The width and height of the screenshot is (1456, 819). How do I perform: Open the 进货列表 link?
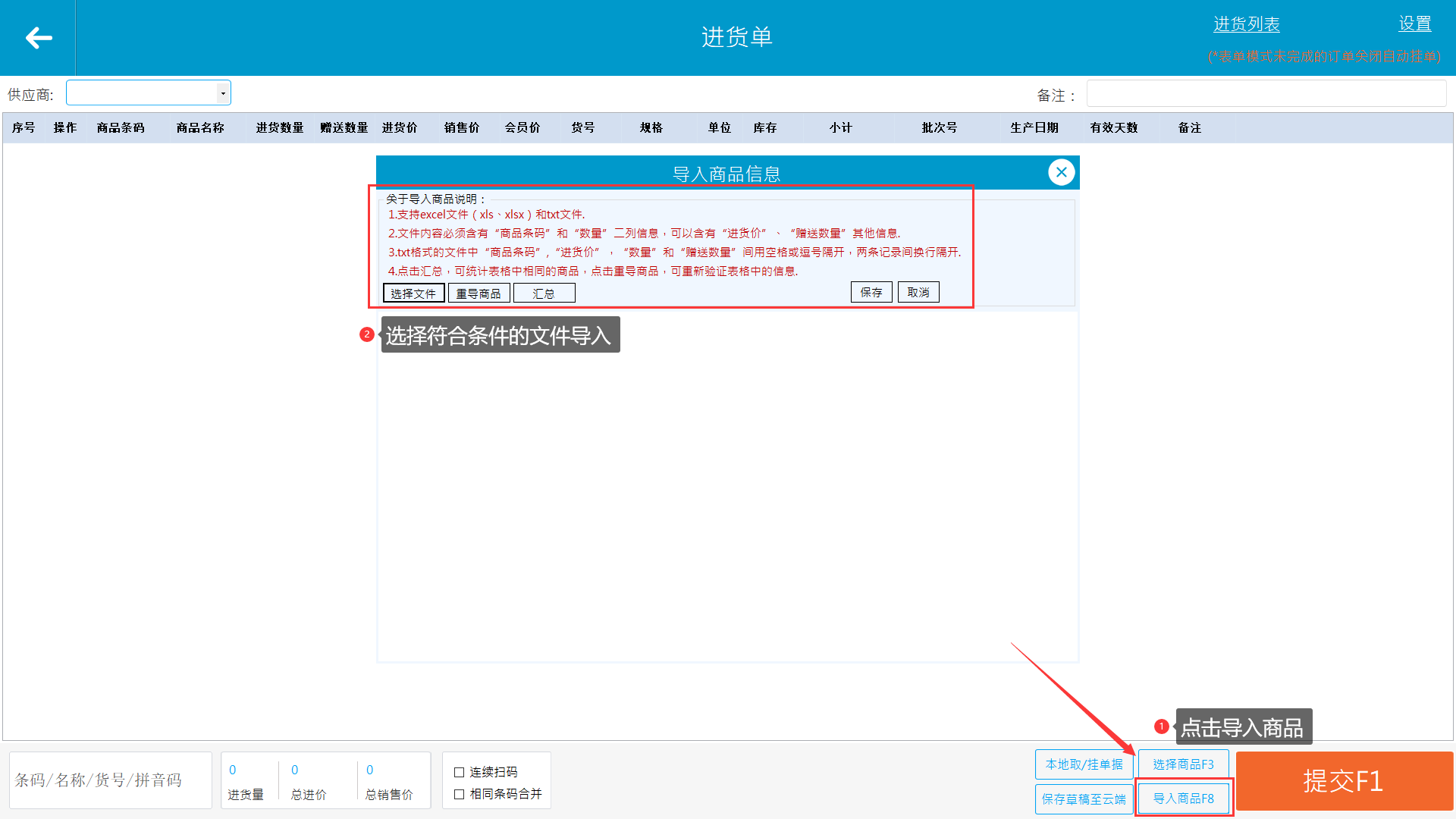point(1246,24)
